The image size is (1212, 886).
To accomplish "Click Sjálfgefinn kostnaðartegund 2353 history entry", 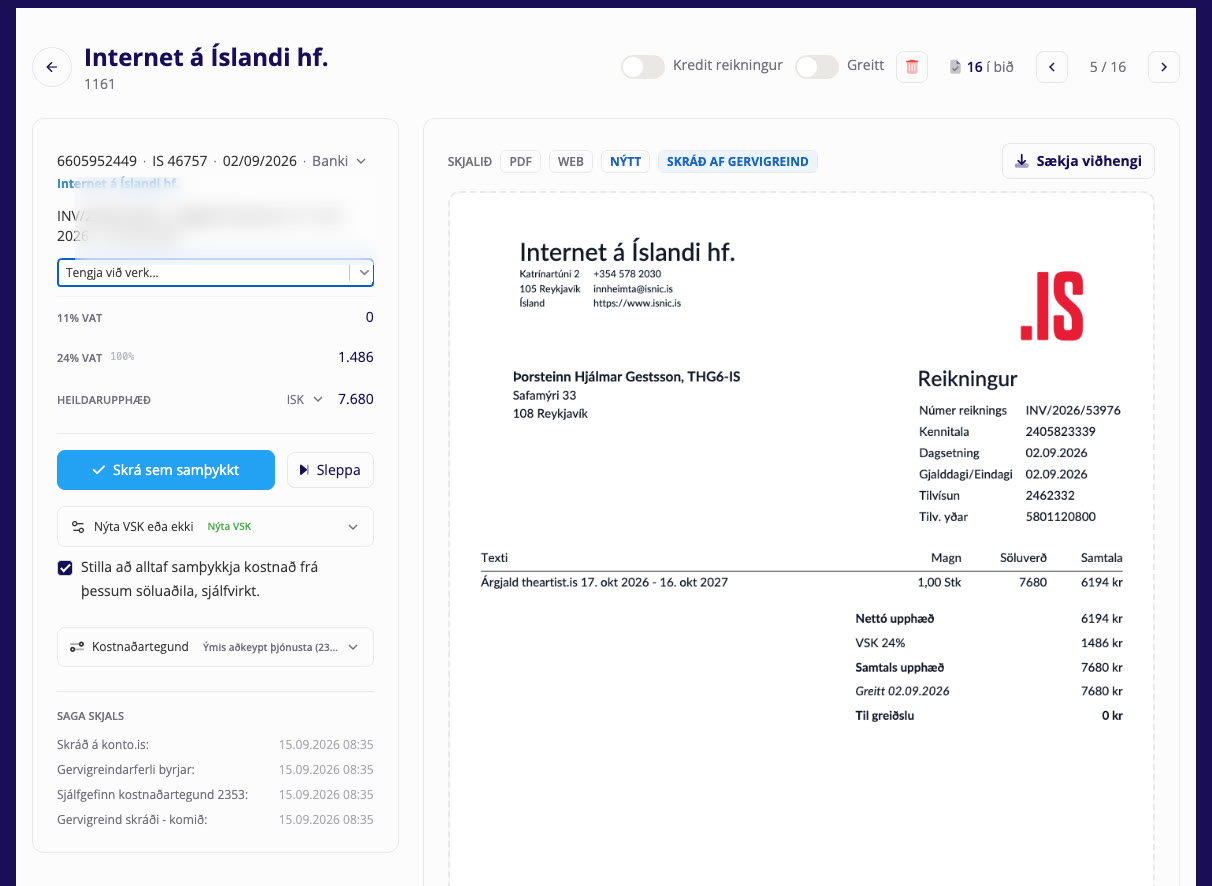I will point(216,794).
